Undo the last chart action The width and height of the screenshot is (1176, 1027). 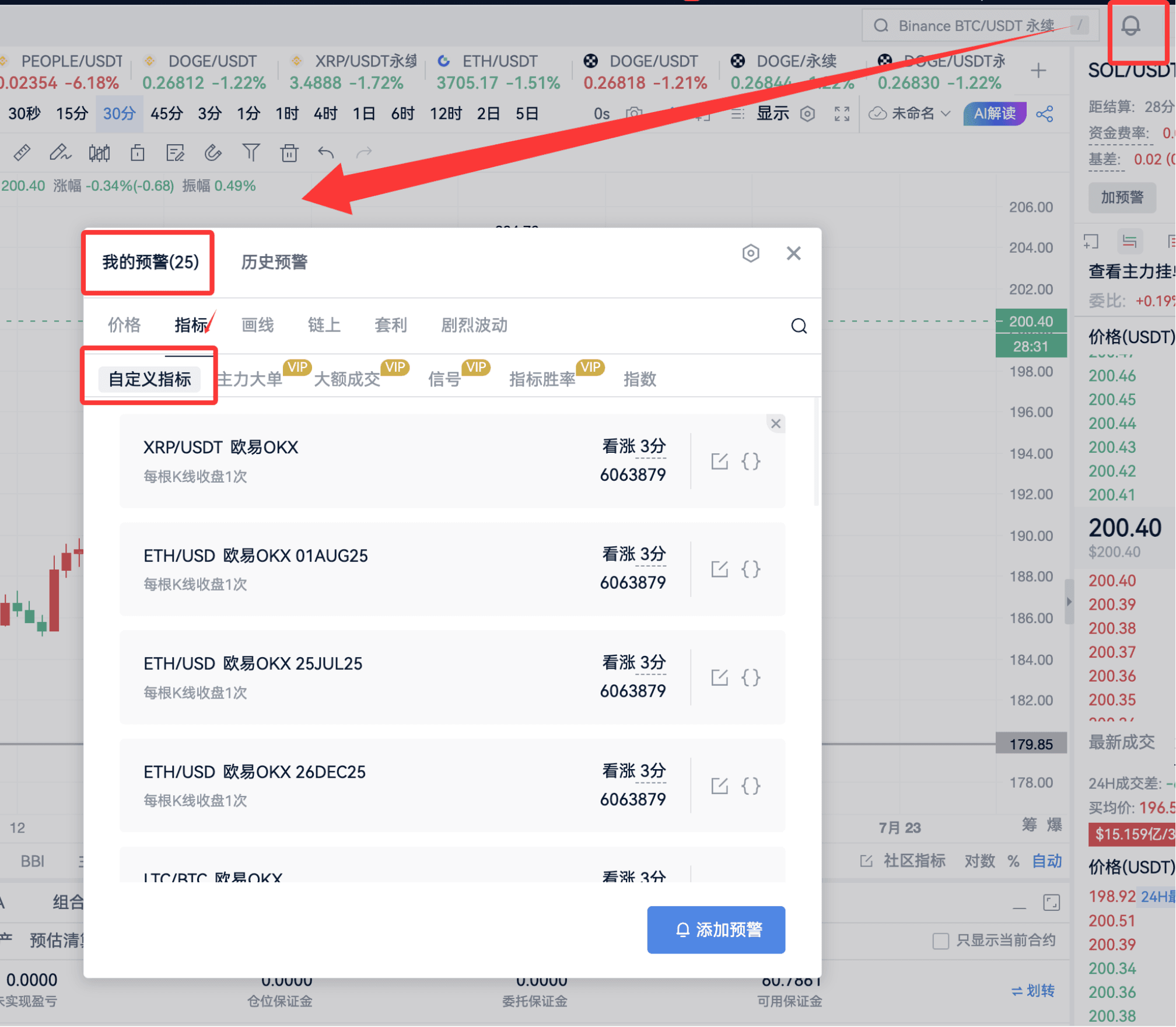pos(326,153)
